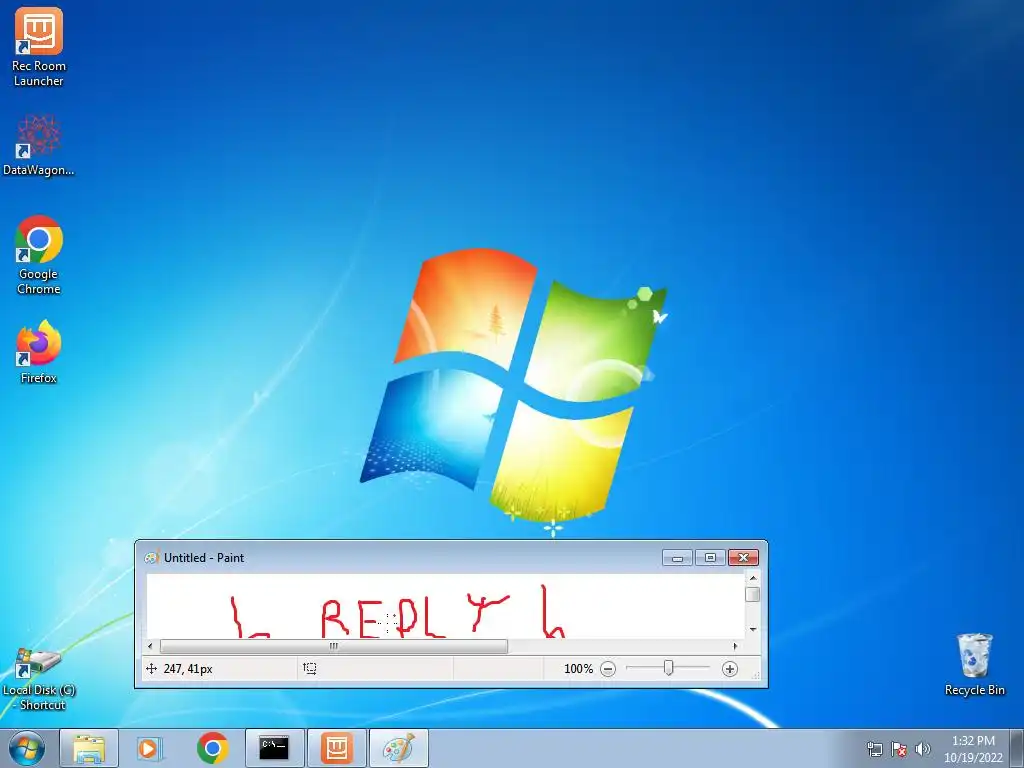Maximize the Paint window
Image resolution: width=1024 pixels, height=768 pixels.
(710, 558)
